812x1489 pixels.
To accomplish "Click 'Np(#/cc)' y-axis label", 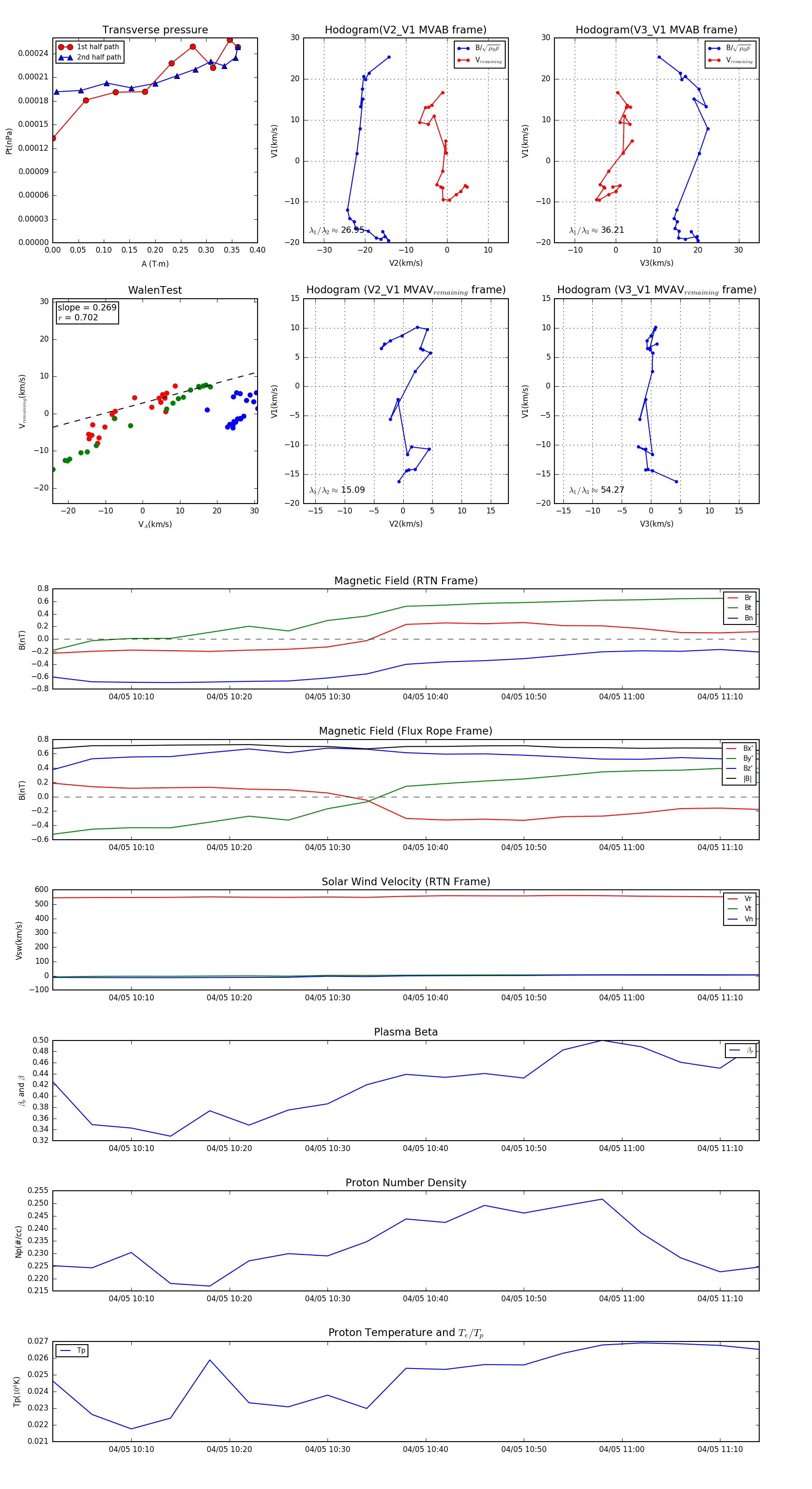I will 18,1242.
